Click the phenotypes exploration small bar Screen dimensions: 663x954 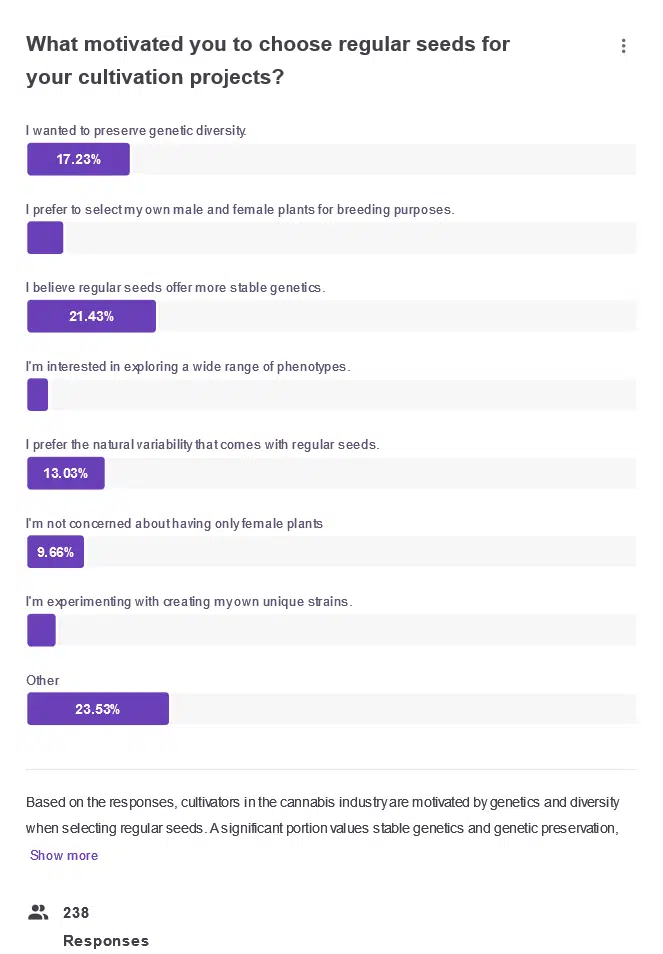(x=37, y=394)
